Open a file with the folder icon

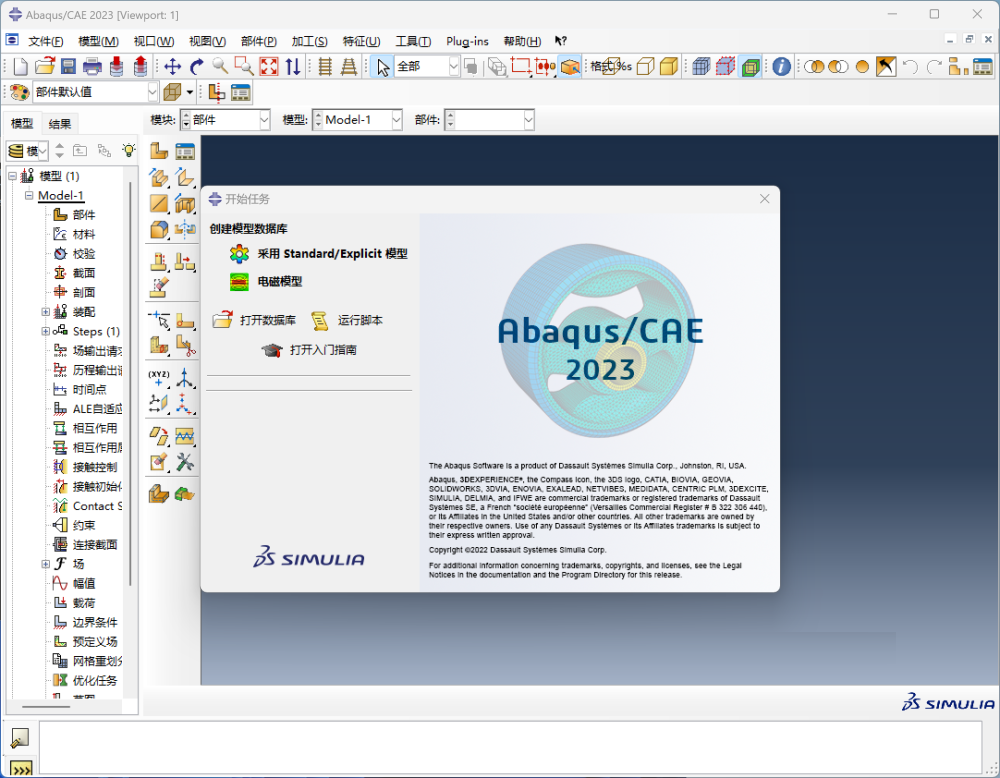(x=45, y=66)
